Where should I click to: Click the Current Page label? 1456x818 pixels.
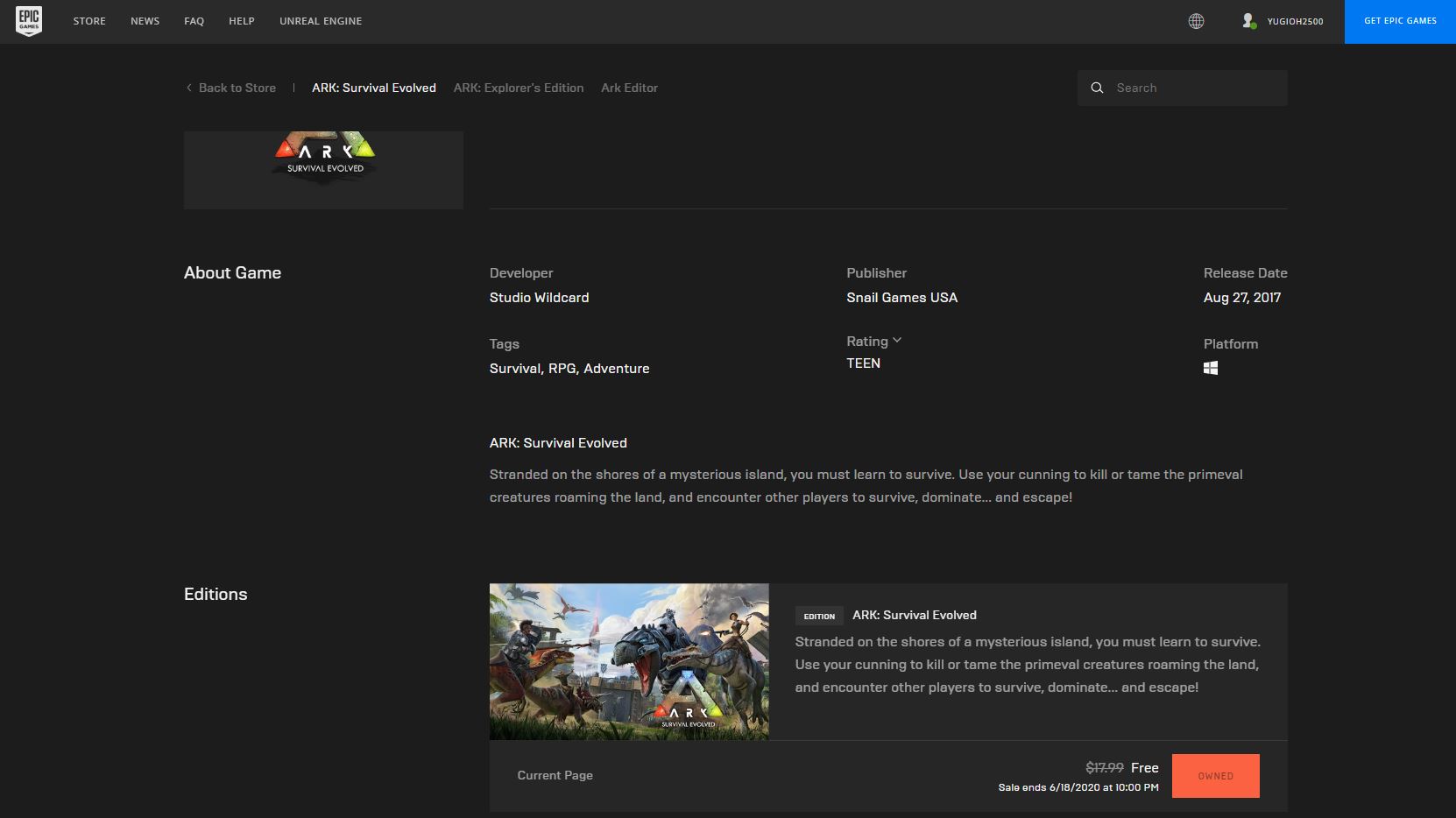pyautogui.click(x=555, y=775)
